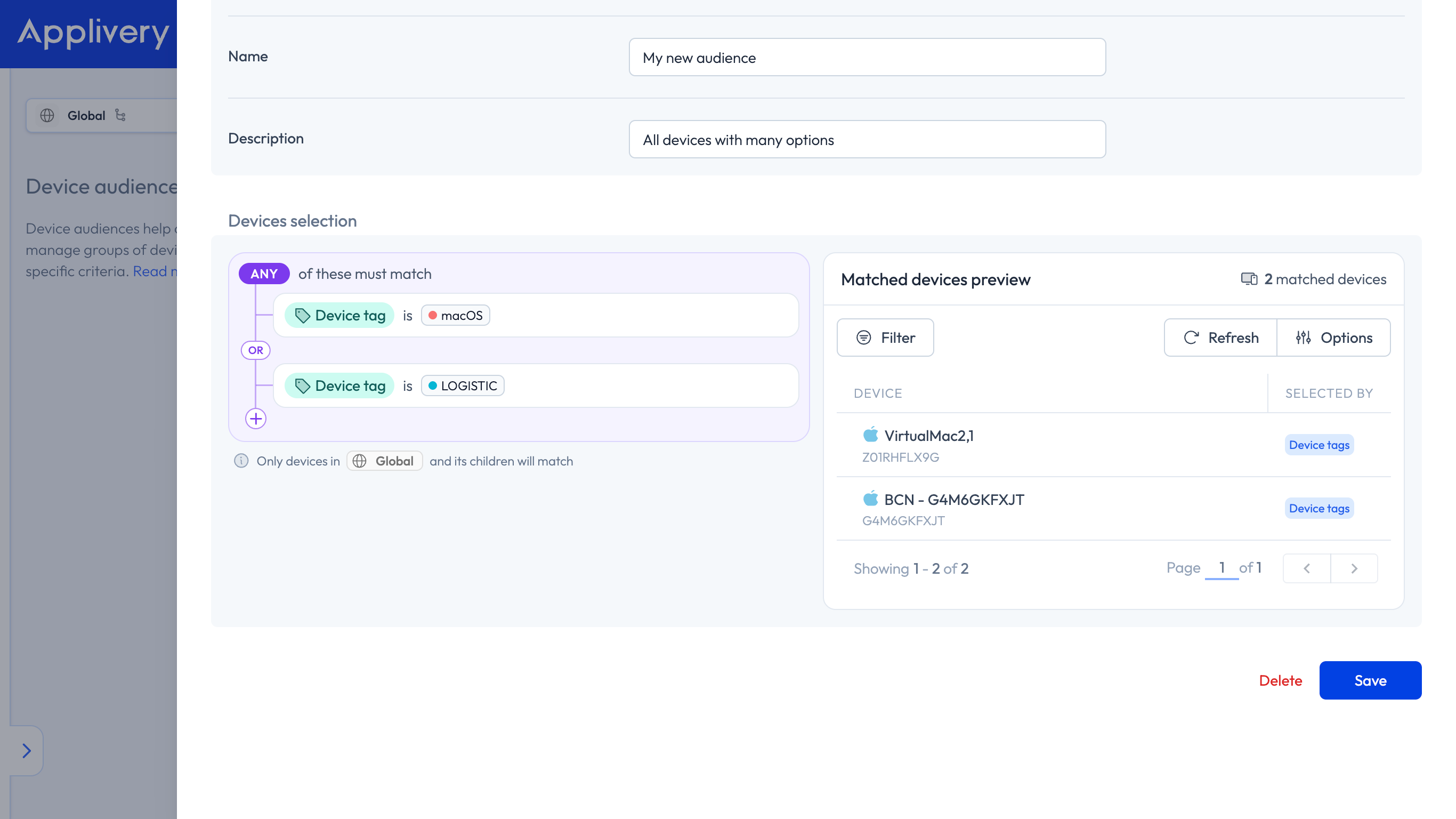The width and height of the screenshot is (1456, 819).
Task: Click the info icon before Only devices in
Action: click(241, 460)
